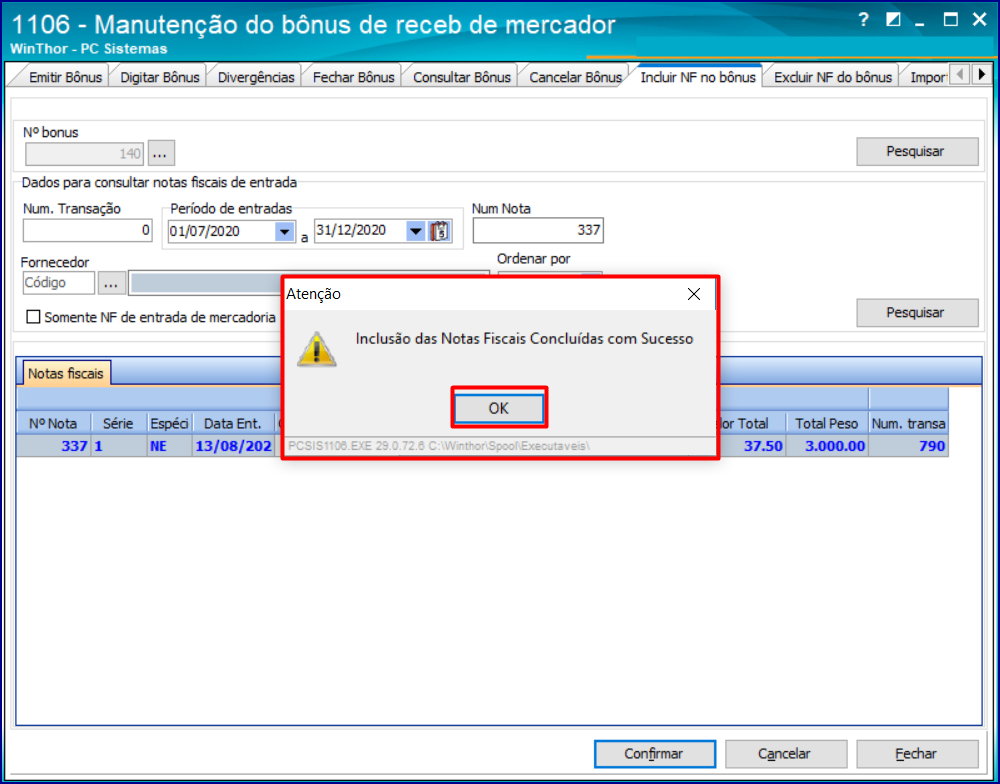This screenshot has height=784, width=1000.
Task: Click the Data Ent. column header
Action: pos(233,424)
